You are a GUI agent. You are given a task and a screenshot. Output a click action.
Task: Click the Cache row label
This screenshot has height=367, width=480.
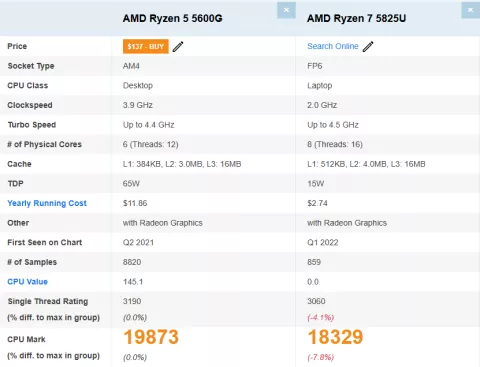pyautogui.click(x=19, y=164)
